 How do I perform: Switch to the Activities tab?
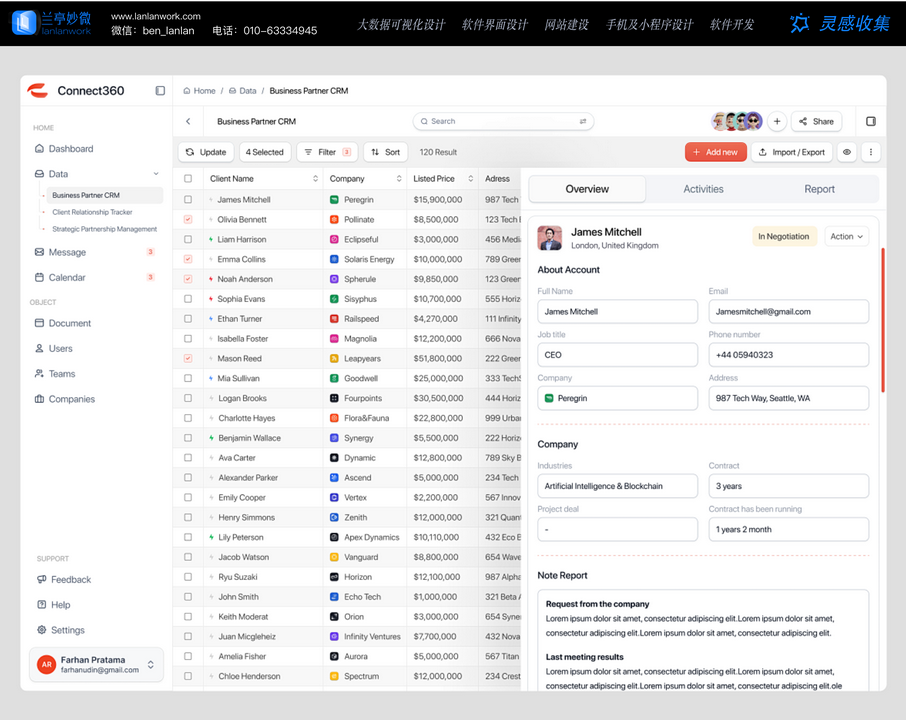pyautogui.click(x=703, y=189)
